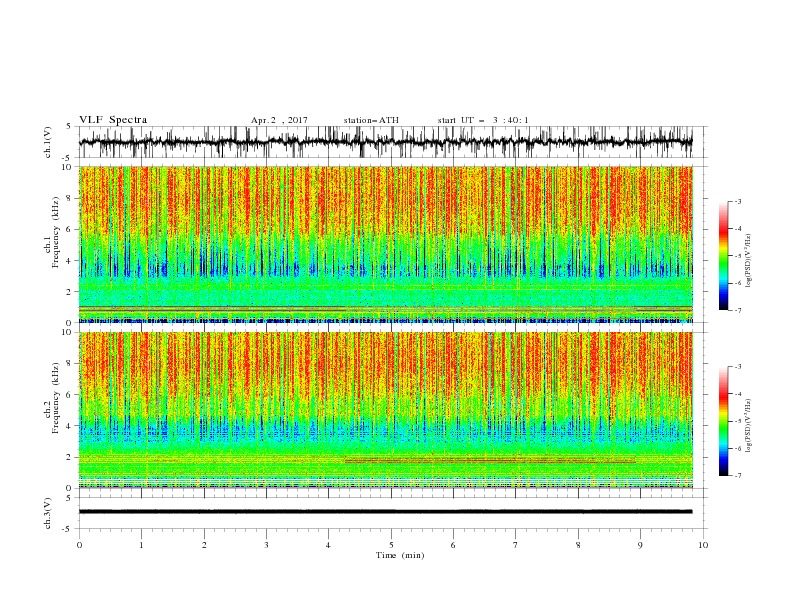
Task: Click the "-7" tick on ch.2 color bar
Action: [x=738, y=475]
